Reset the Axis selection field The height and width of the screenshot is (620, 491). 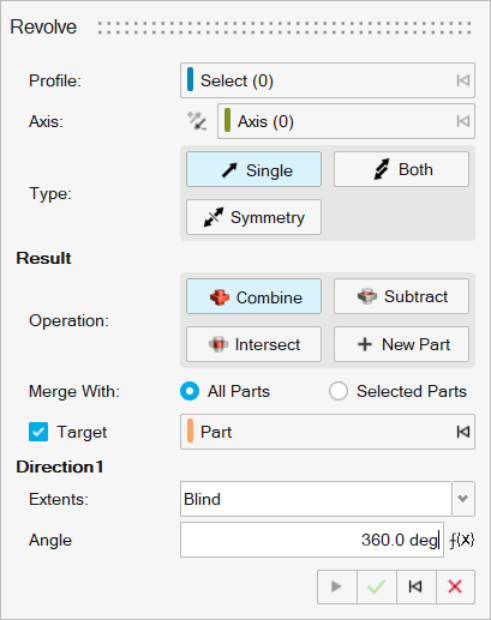coord(463,121)
